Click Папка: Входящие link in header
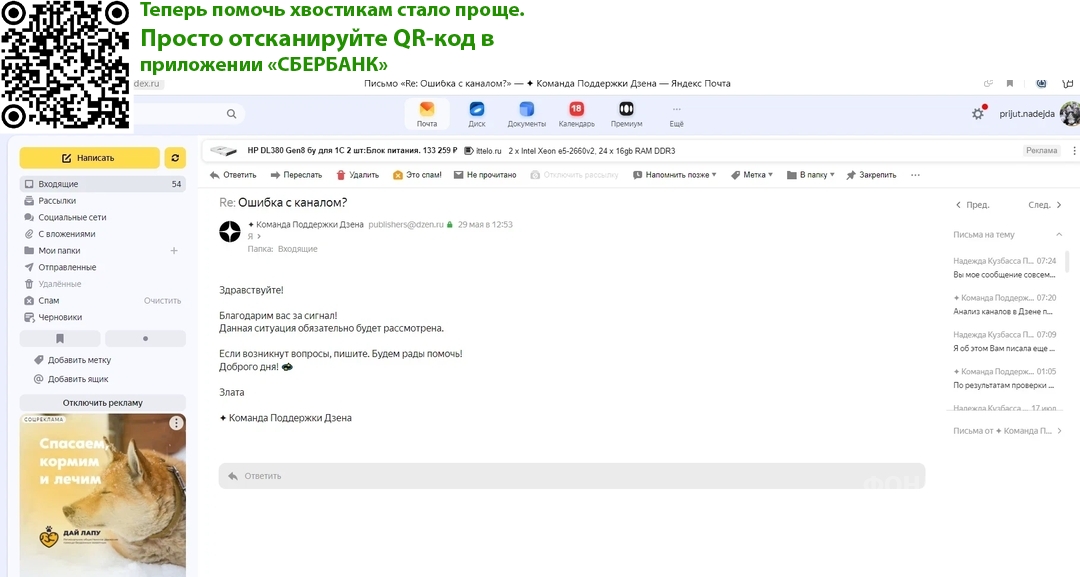1080x577 pixels. click(x=282, y=249)
